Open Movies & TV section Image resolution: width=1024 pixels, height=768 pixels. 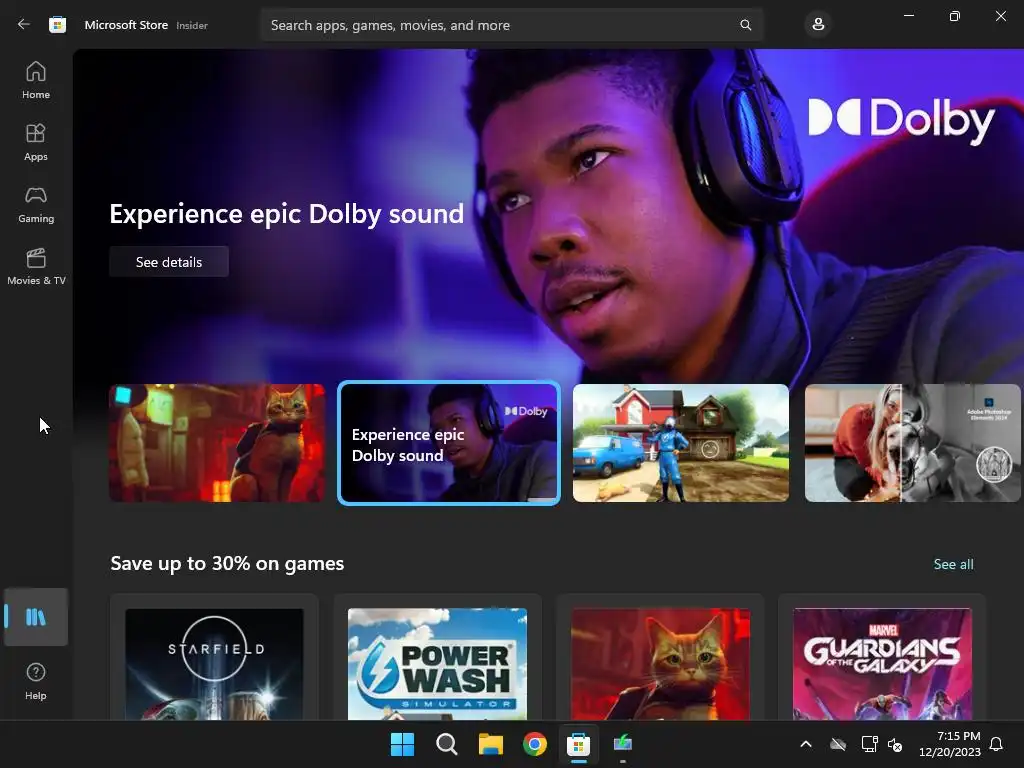(x=36, y=266)
